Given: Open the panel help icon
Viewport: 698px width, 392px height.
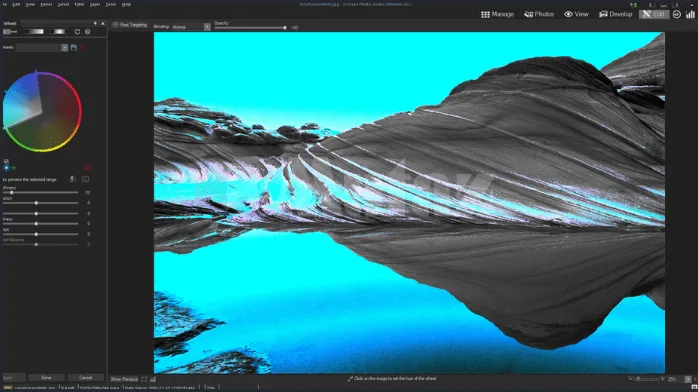Looking at the screenshot, I should [x=88, y=32].
